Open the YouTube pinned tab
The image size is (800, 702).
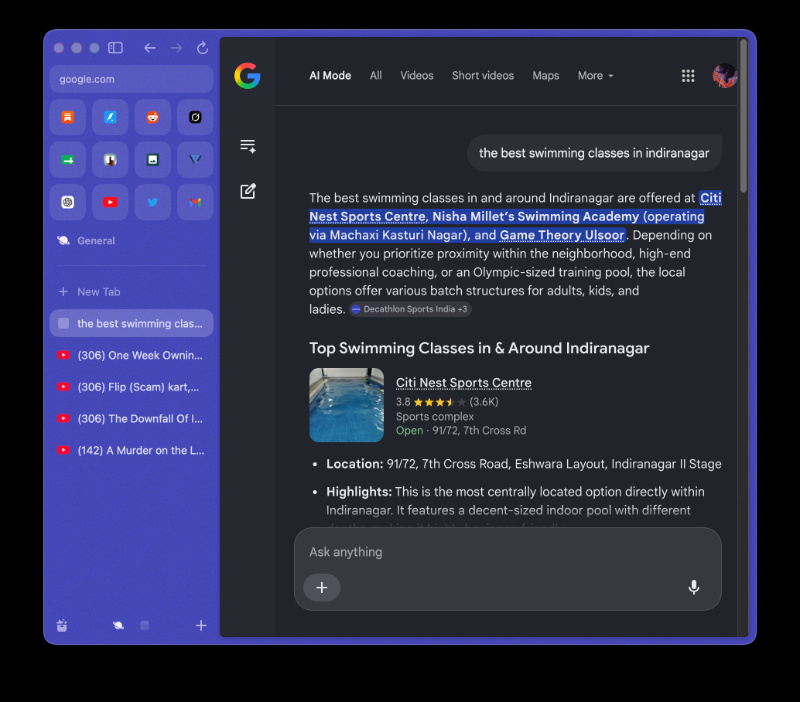(x=110, y=202)
